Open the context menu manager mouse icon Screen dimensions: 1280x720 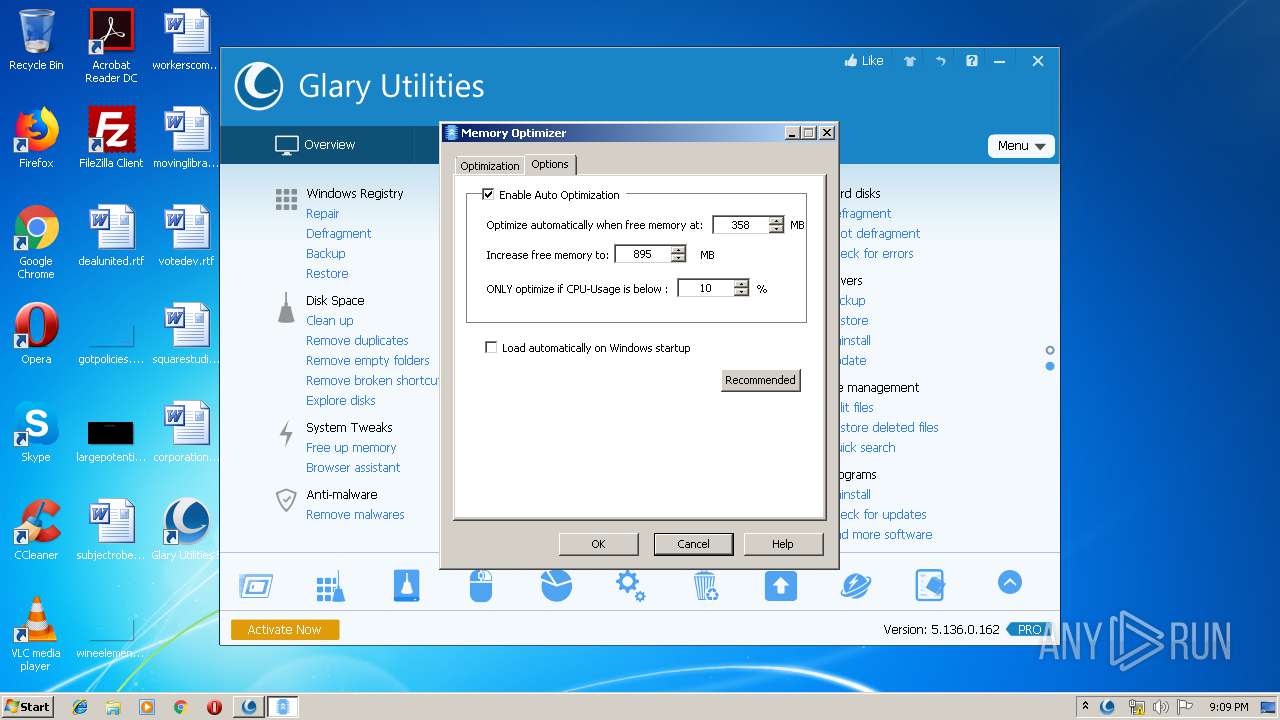481,585
